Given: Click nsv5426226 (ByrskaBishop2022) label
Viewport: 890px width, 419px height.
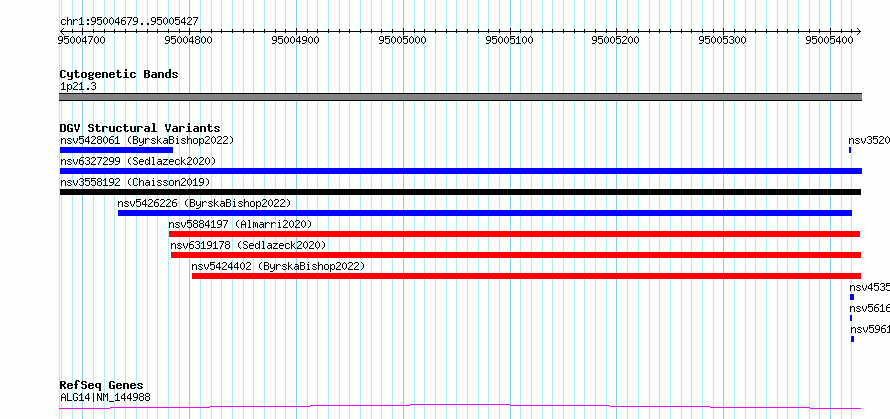Looking at the screenshot, I should tap(204, 203).
